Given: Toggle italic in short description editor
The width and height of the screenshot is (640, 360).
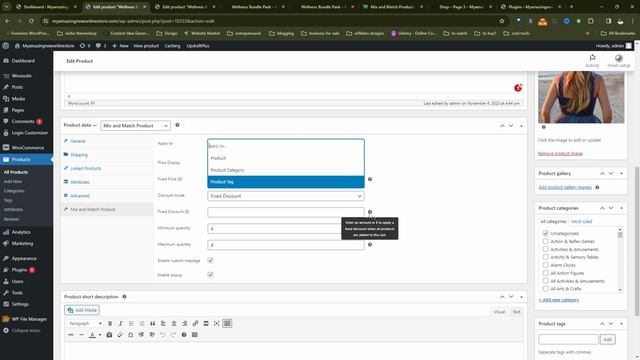Looking at the screenshot, I should [x=120, y=323].
